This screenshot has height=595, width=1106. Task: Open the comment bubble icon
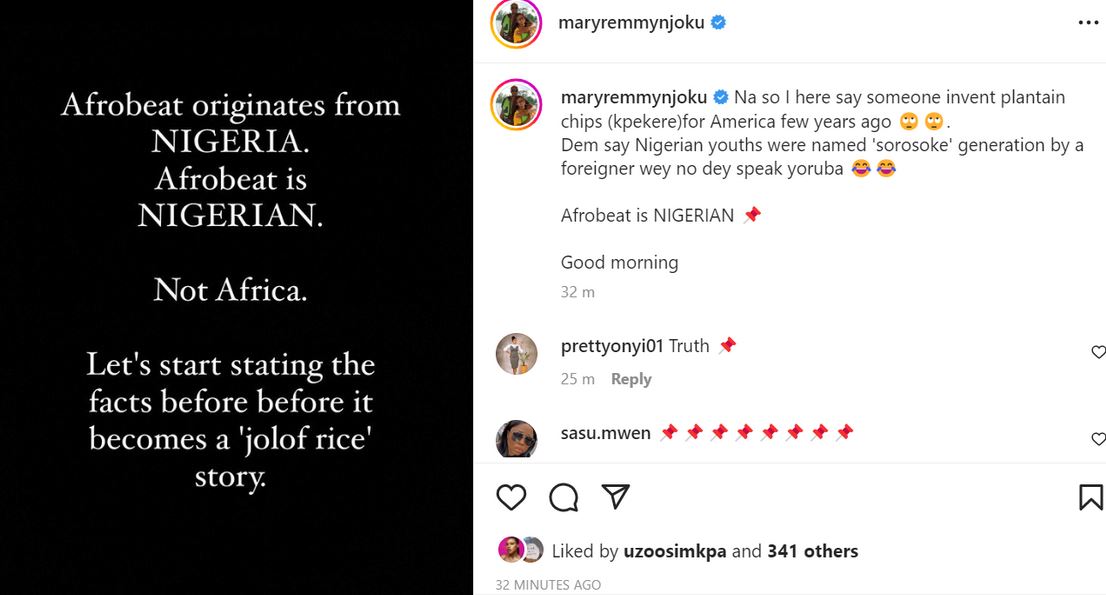(564, 497)
